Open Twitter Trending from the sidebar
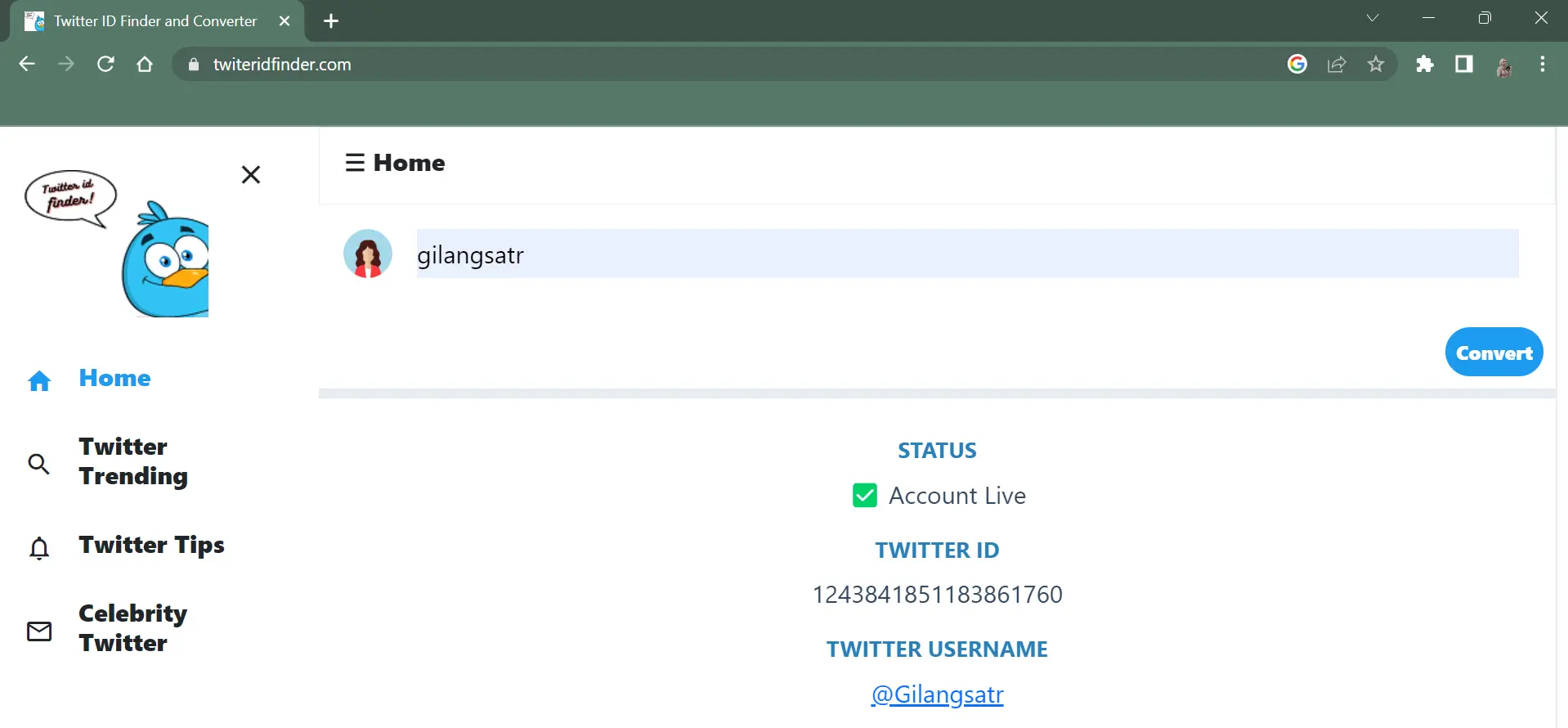Viewport: 1568px width, 728px height. tap(133, 461)
